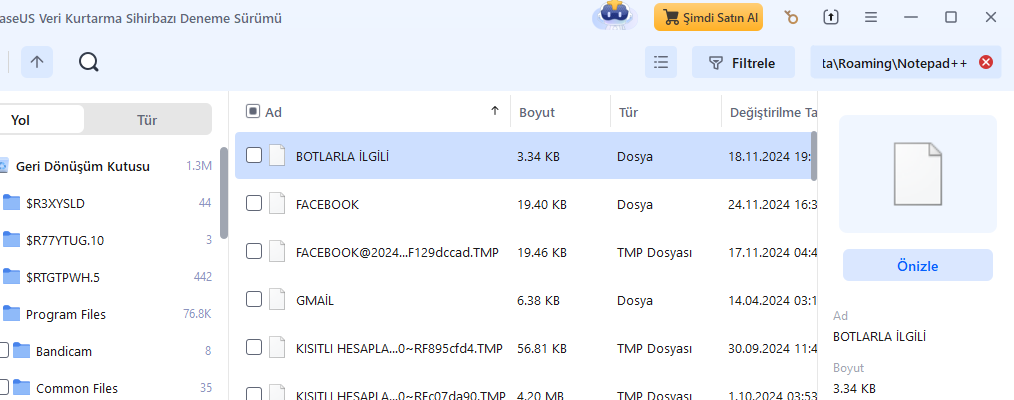Check the Common Files folder checkbox

tap(3, 388)
